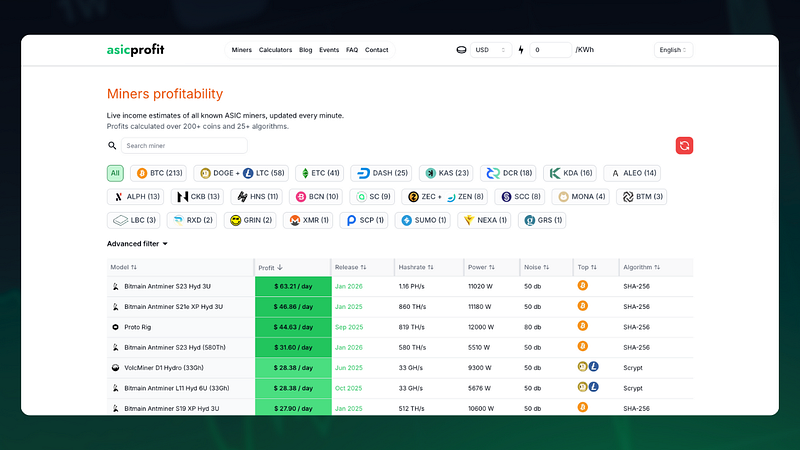Click the MONA coin icon
This screenshot has width=800, height=450.
coord(563,197)
